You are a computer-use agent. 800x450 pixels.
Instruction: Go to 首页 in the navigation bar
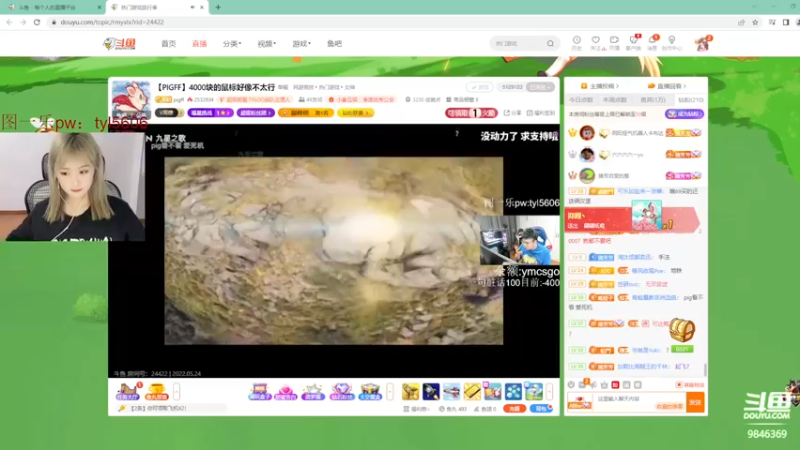[168, 44]
